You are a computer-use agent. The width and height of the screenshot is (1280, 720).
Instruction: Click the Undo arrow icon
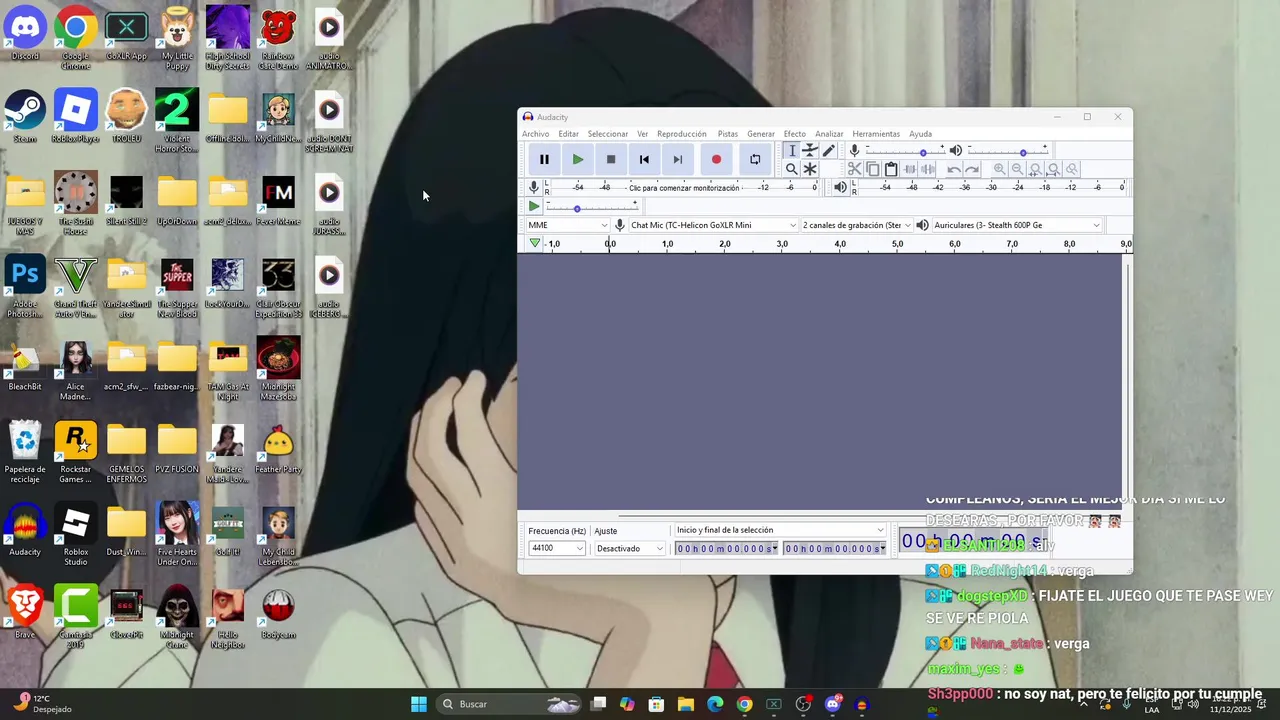954,169
